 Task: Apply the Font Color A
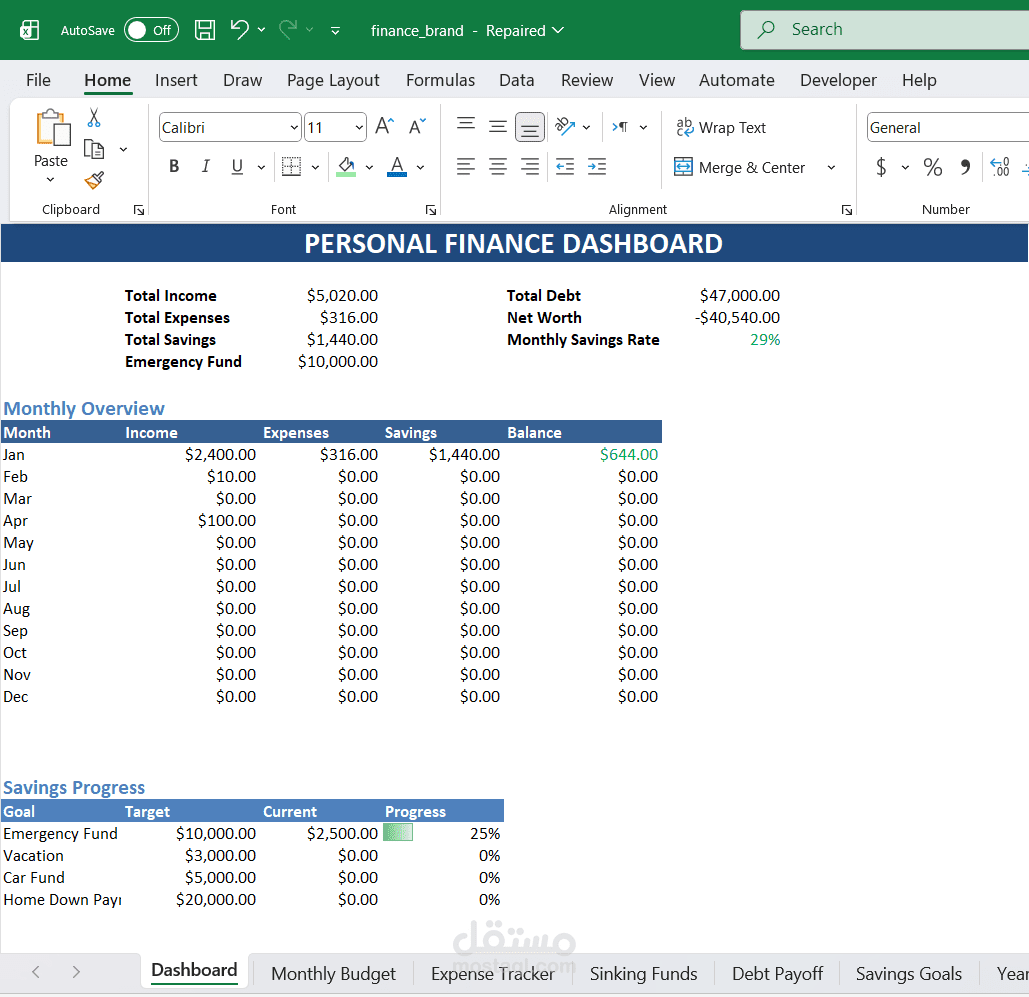pos(397,167)
